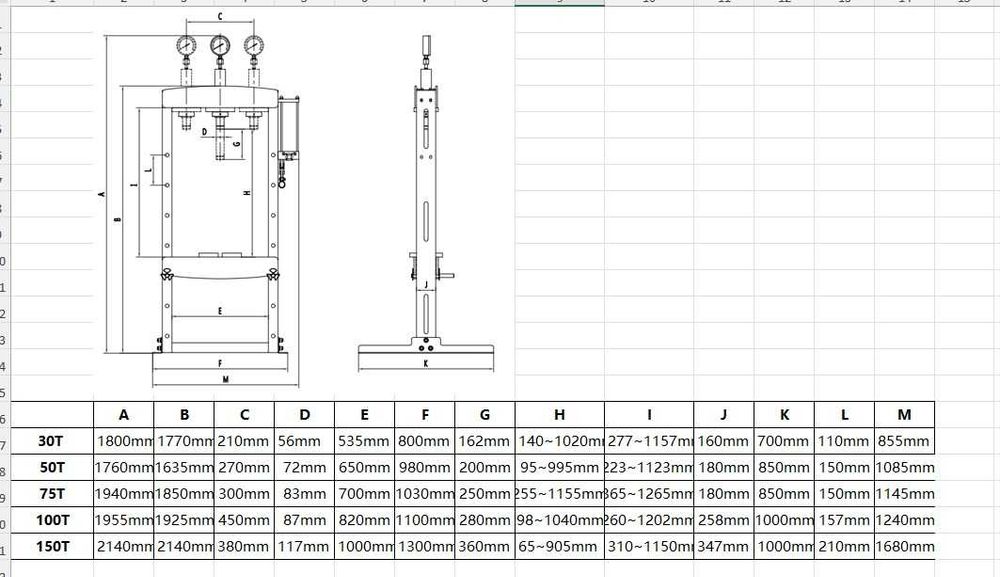
Task: Click the cell containing '650mm'
Action: 365,467
